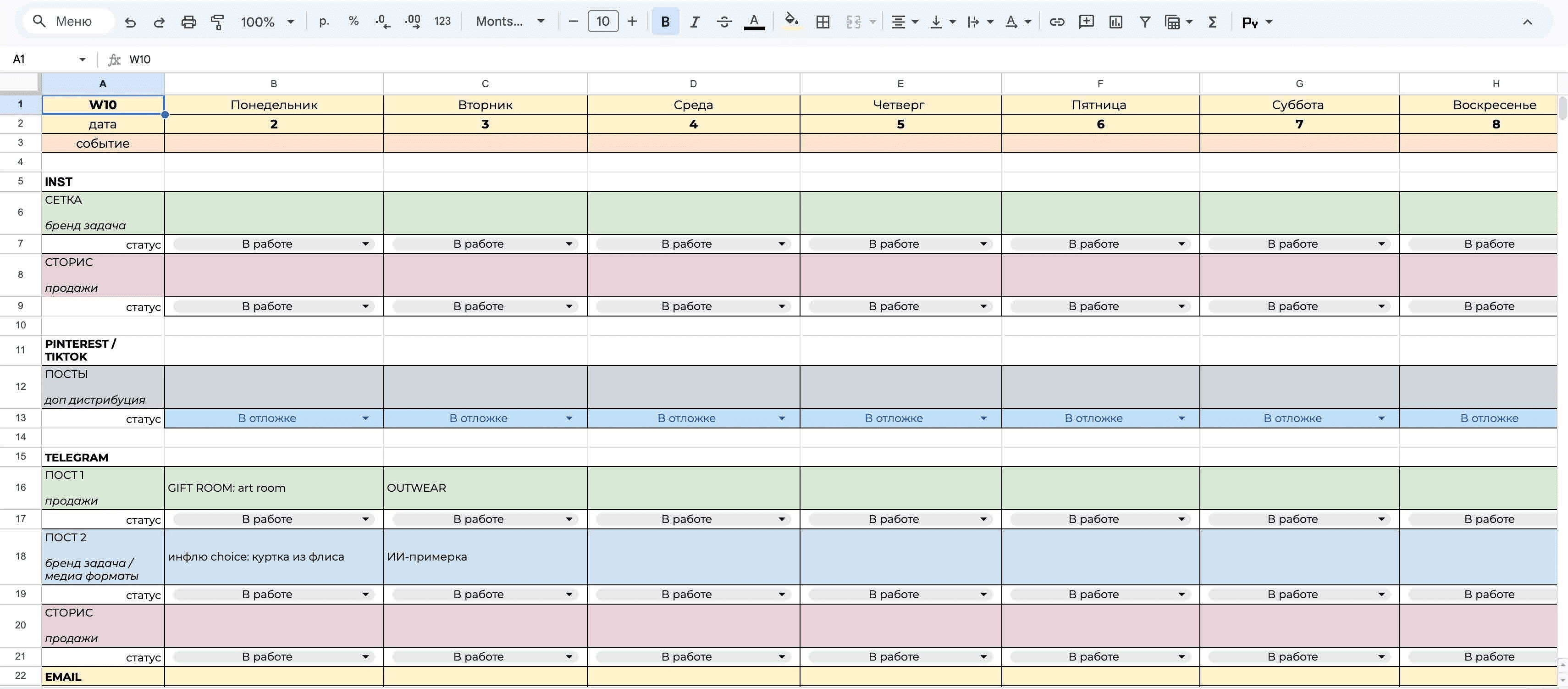
Task: Open the 100% zoom dropdown
Action: point(267,22)
